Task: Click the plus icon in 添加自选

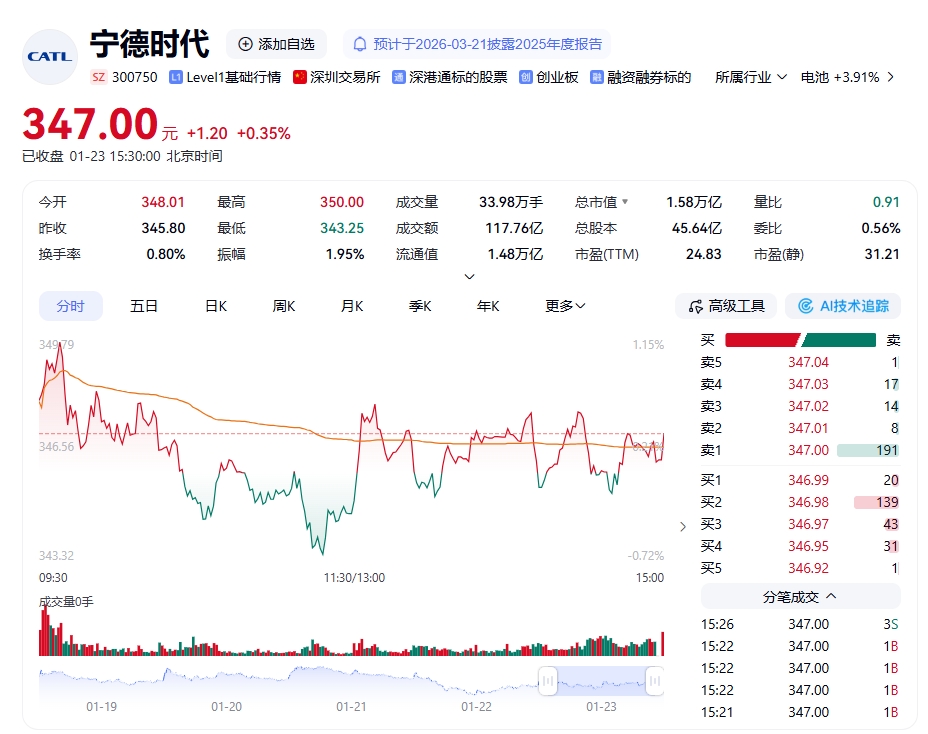Action: [246, 44]
